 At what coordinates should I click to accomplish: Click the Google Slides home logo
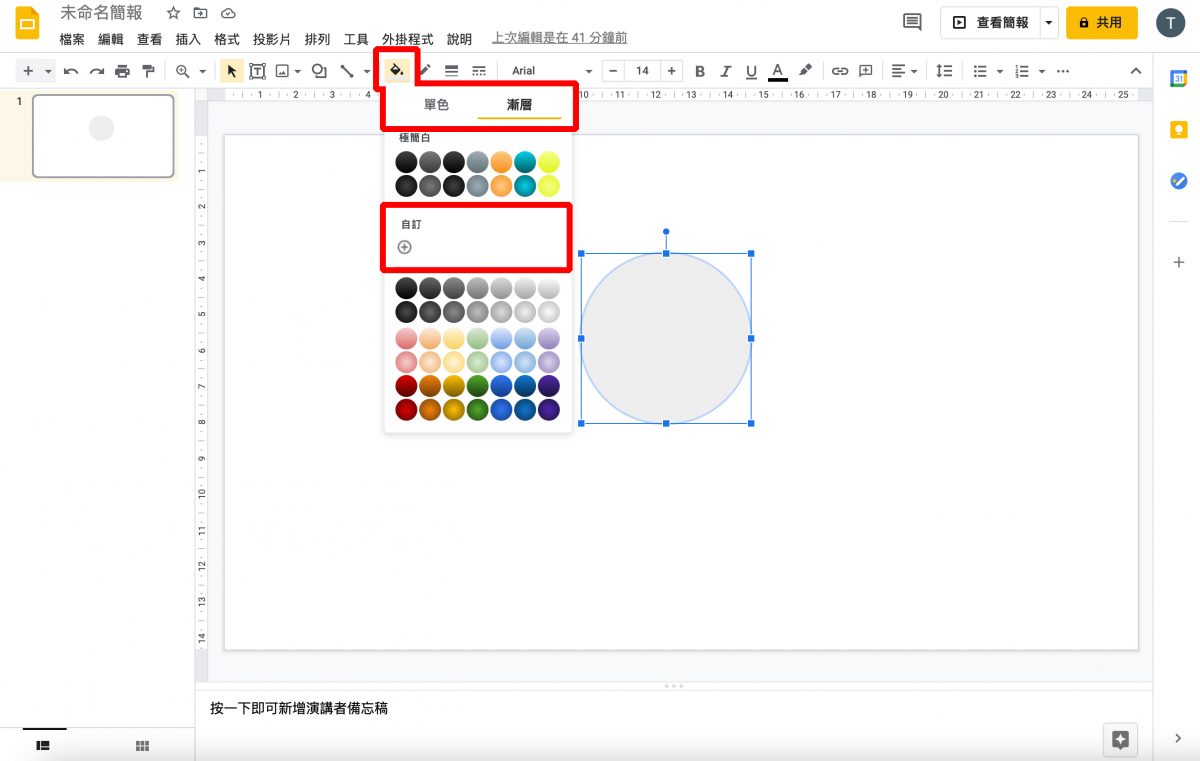[28, 24]
